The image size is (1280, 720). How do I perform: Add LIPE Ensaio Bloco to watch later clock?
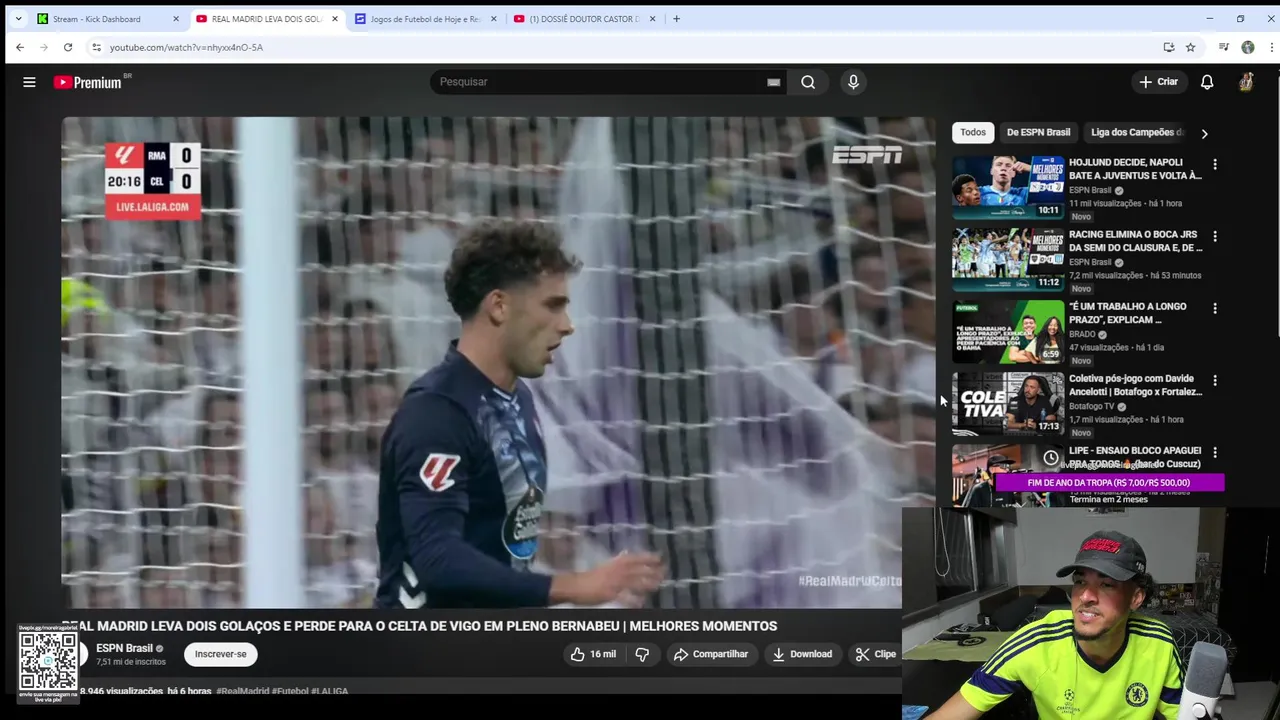[1051, 458]
